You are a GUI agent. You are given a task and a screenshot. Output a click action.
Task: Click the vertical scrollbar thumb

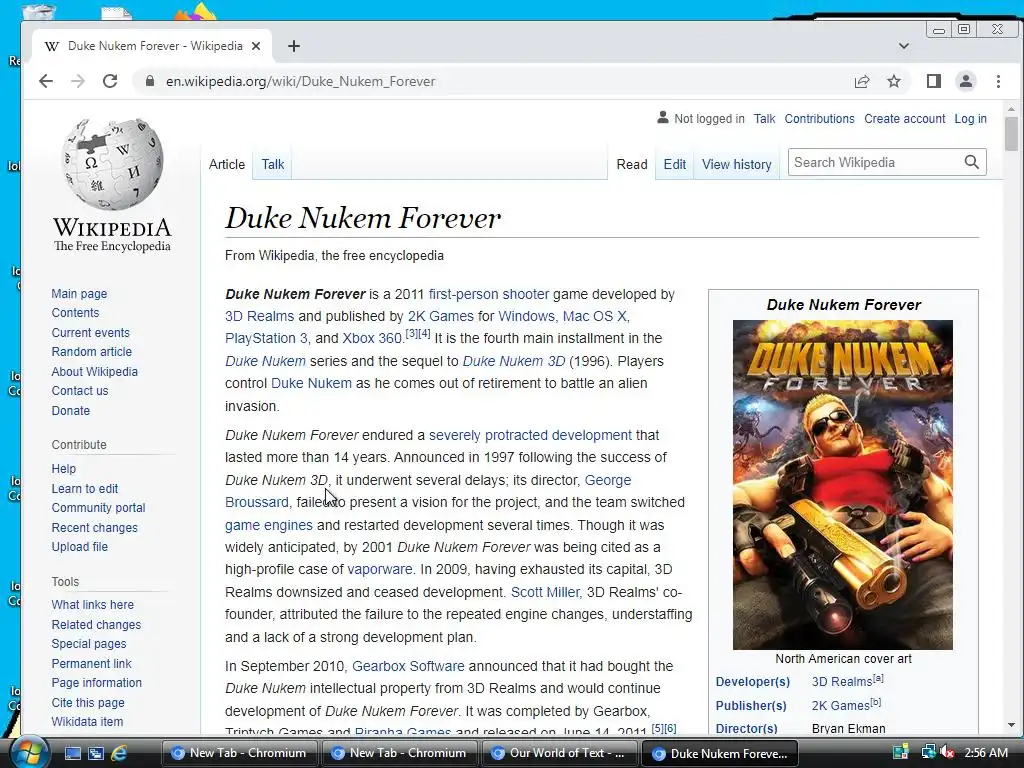coord(1011,134)
